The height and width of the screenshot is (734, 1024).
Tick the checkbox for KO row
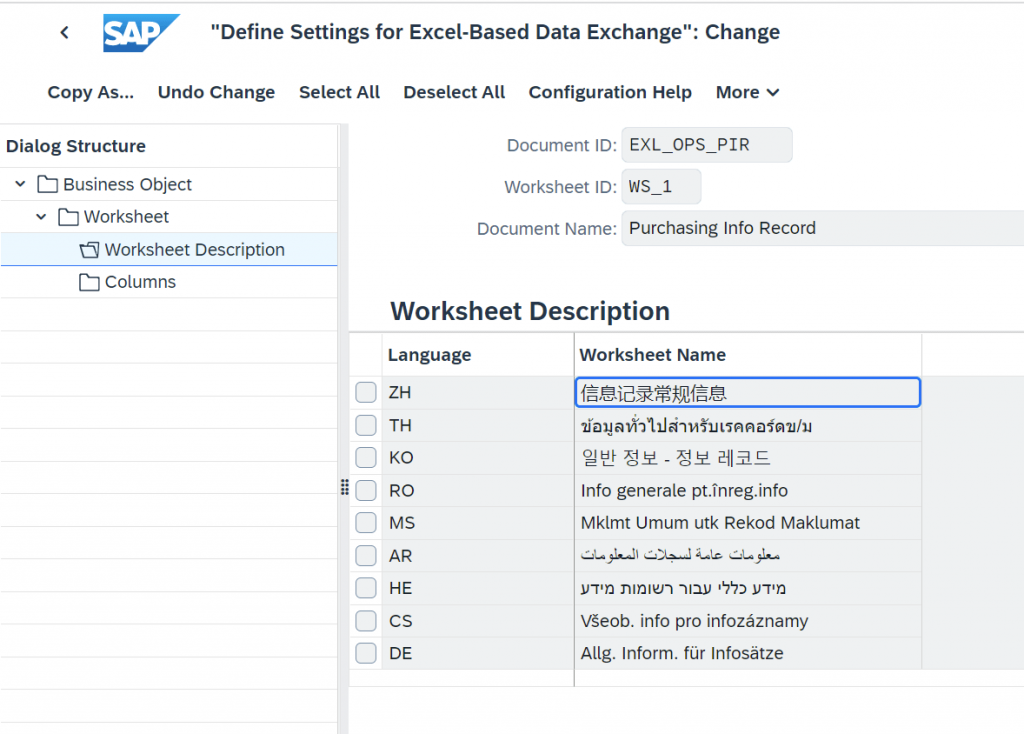pos(366,457)
